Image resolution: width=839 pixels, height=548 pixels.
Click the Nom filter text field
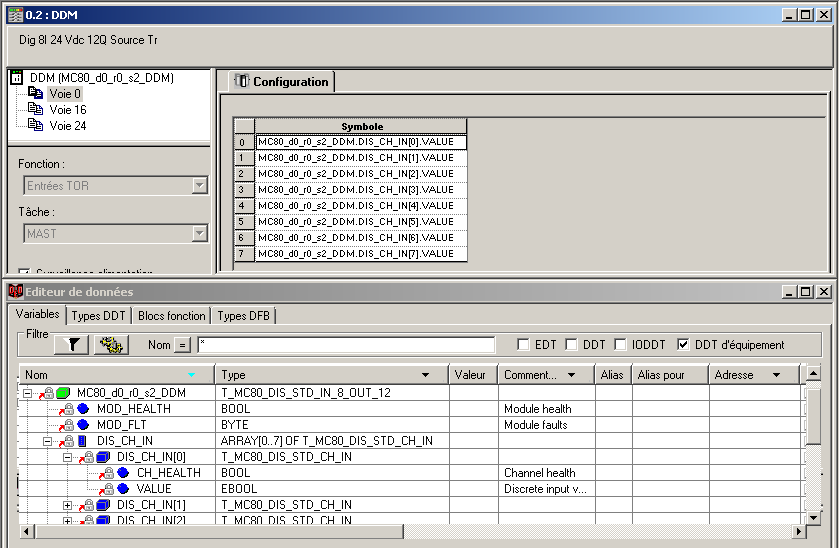(345, 345)
